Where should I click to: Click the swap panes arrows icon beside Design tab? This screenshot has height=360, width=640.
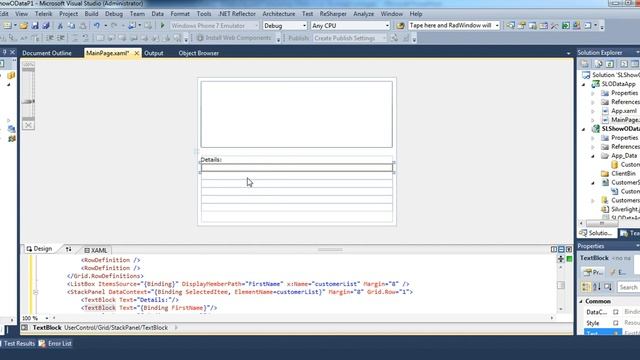click(68, 249)
